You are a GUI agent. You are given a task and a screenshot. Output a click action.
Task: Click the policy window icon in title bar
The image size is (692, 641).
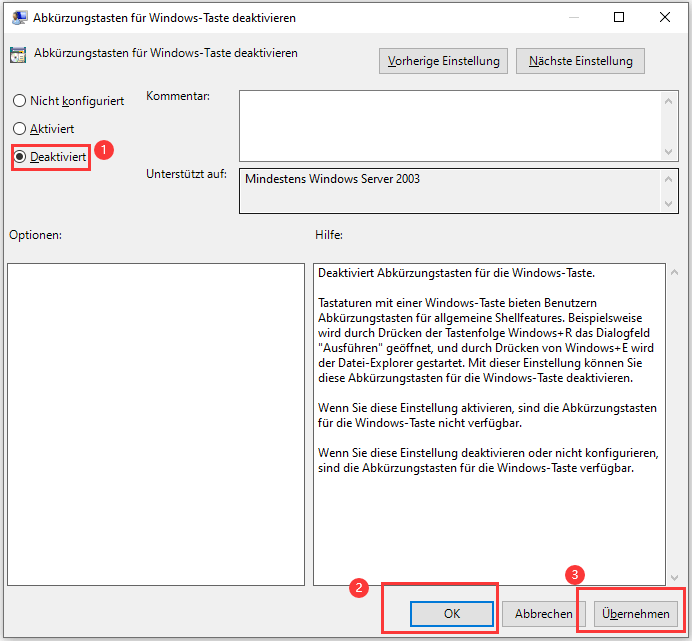tap(19, 18)
